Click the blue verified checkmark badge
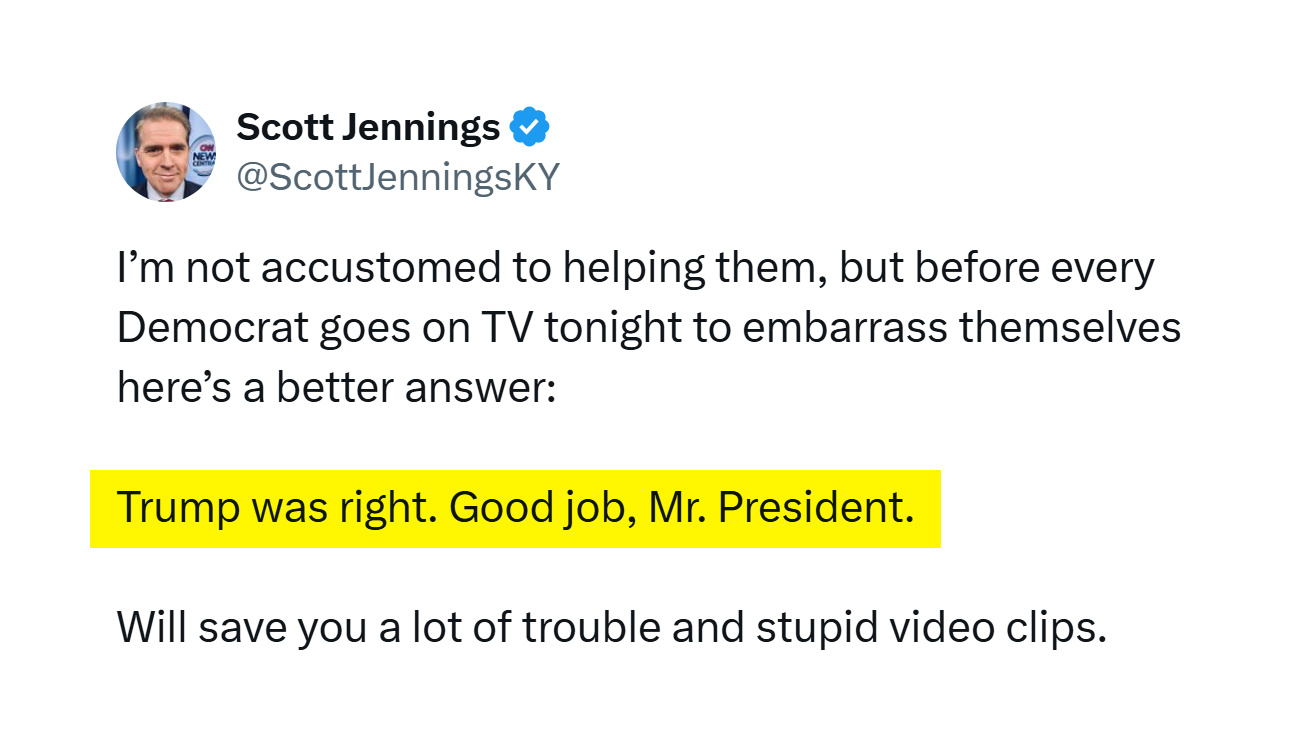Screen dimensions: 1300x752 [530, 127]
